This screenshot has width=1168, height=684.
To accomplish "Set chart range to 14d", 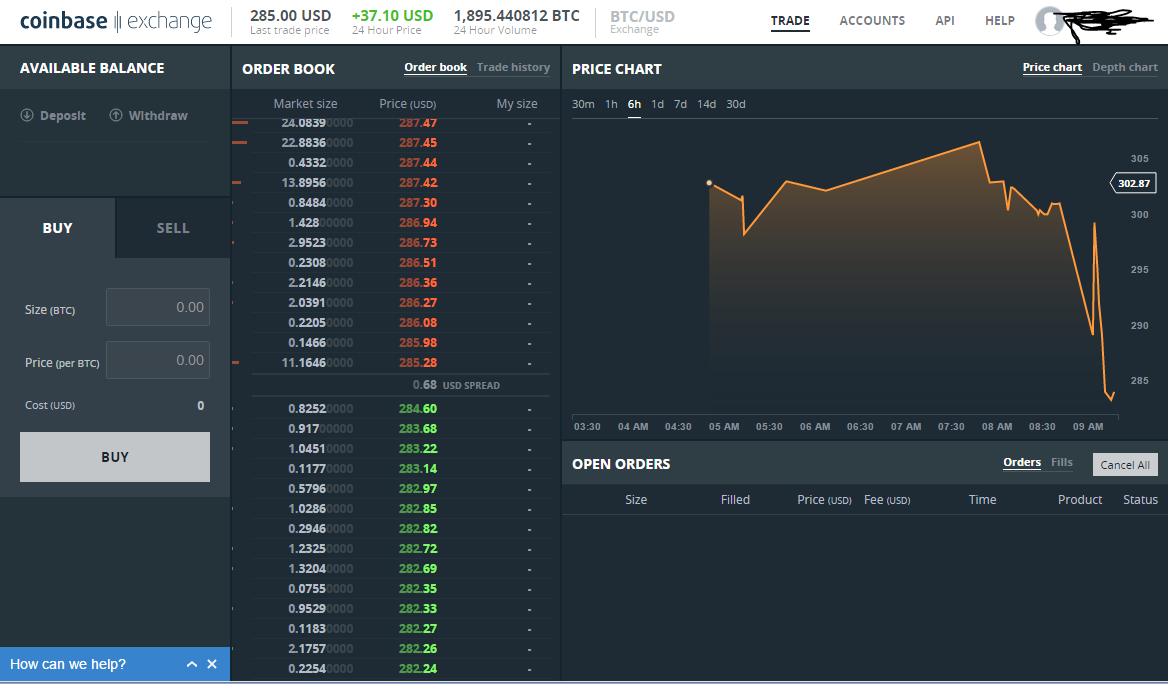I will [x=706, y=104].
